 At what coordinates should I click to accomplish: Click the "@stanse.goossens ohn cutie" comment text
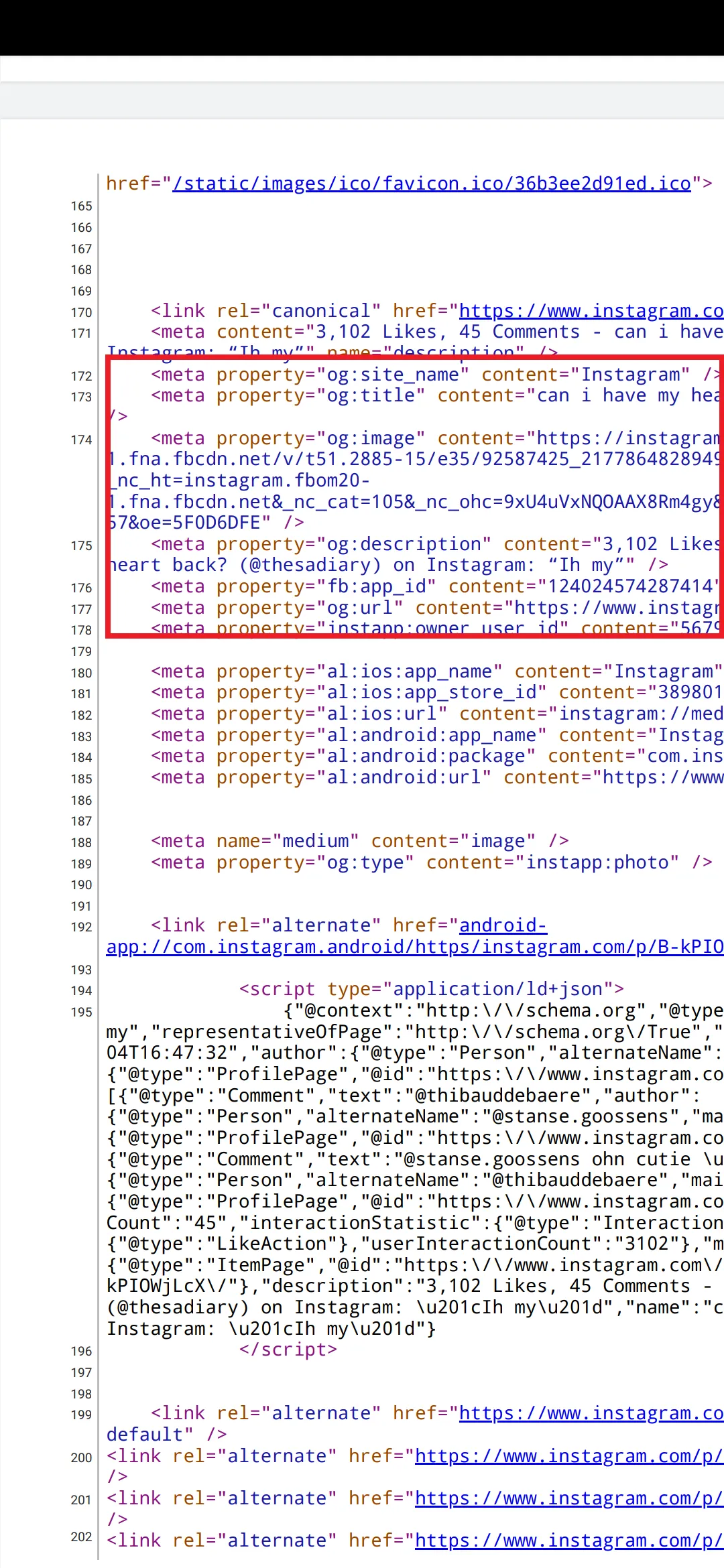point(415,1159)
